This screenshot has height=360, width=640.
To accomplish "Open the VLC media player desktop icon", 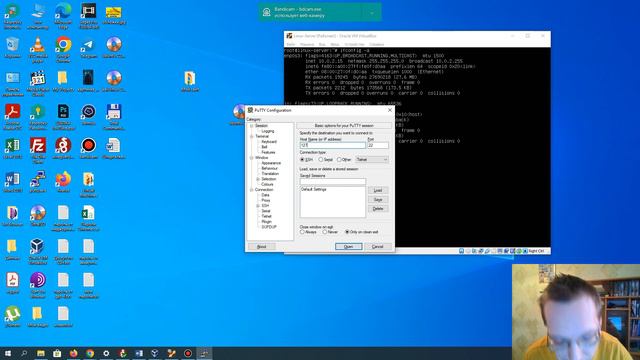I will [x=38, y=49].
